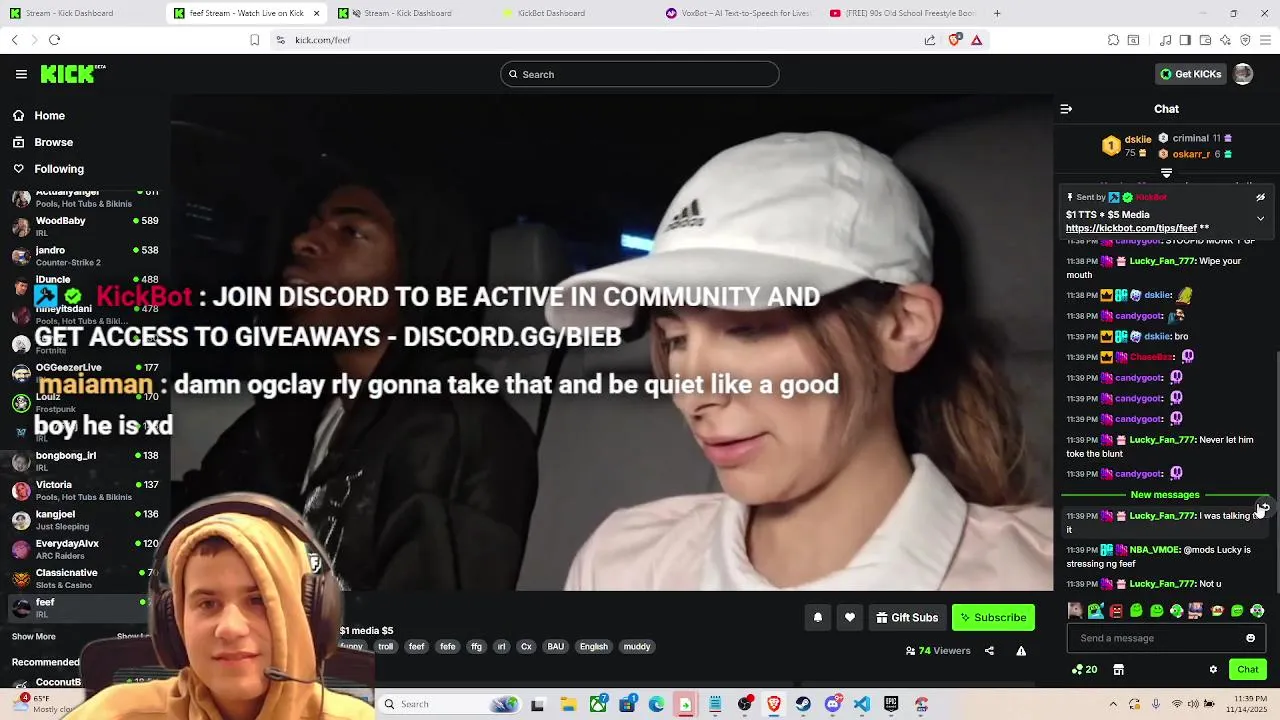Expand Show More in following list
The width and height of the screenshot is (1280, 720).
pyautogui.click(x=34, y=637)
